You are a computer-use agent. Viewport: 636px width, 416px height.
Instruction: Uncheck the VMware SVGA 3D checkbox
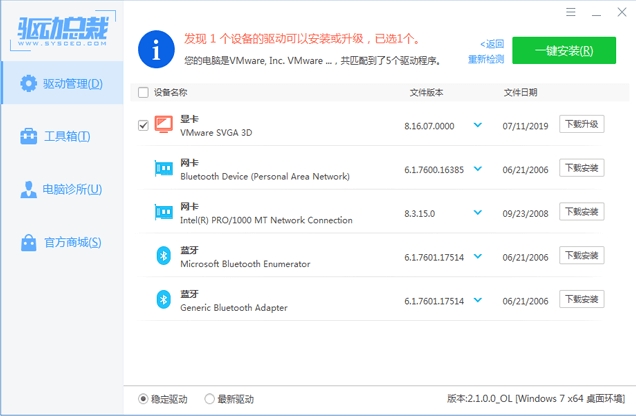pyautogui.click(x=143, y=125)
